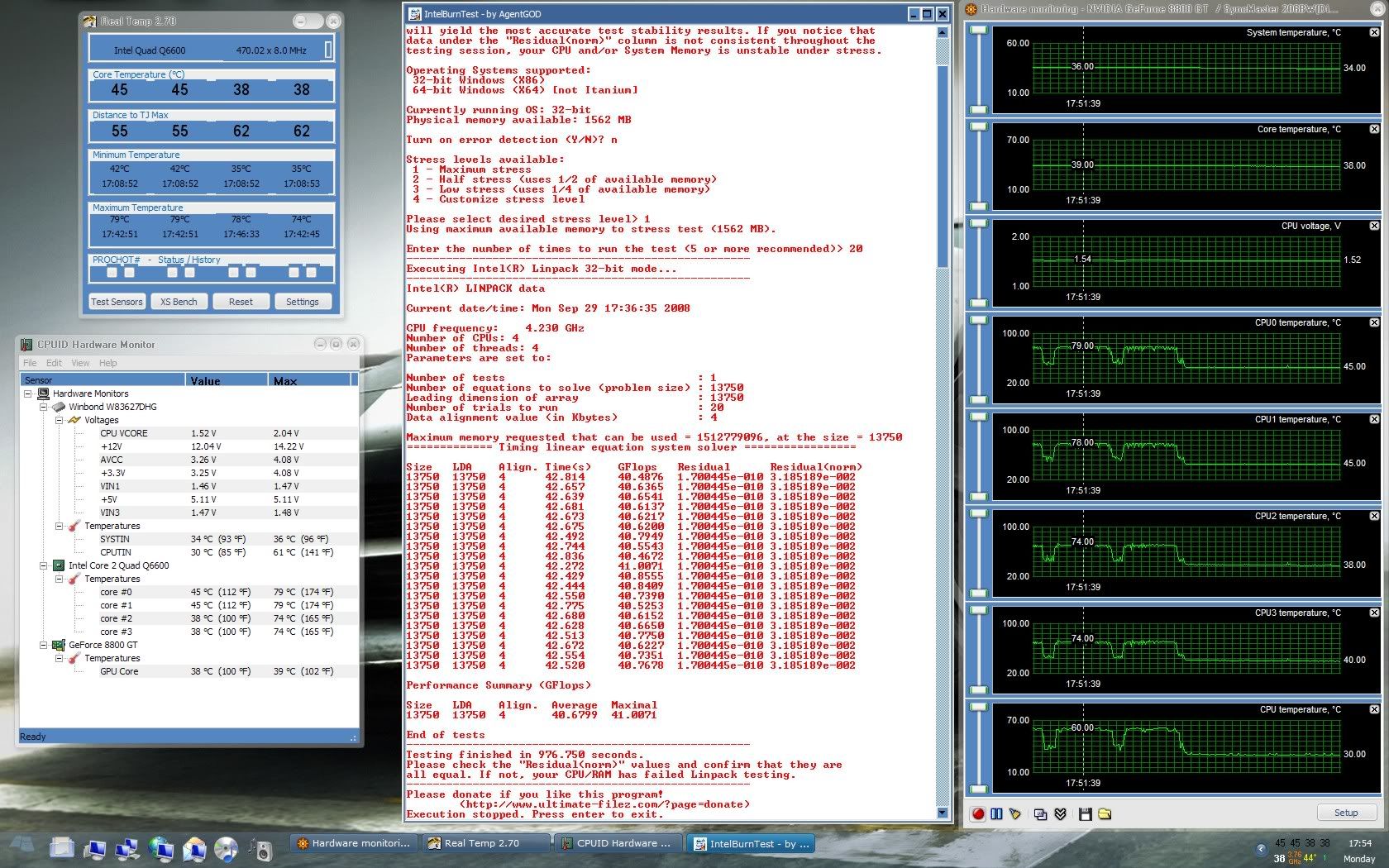Close the Core temperature graph
The width and height of the screenshot is (1389, 868).
(1374, 129)
